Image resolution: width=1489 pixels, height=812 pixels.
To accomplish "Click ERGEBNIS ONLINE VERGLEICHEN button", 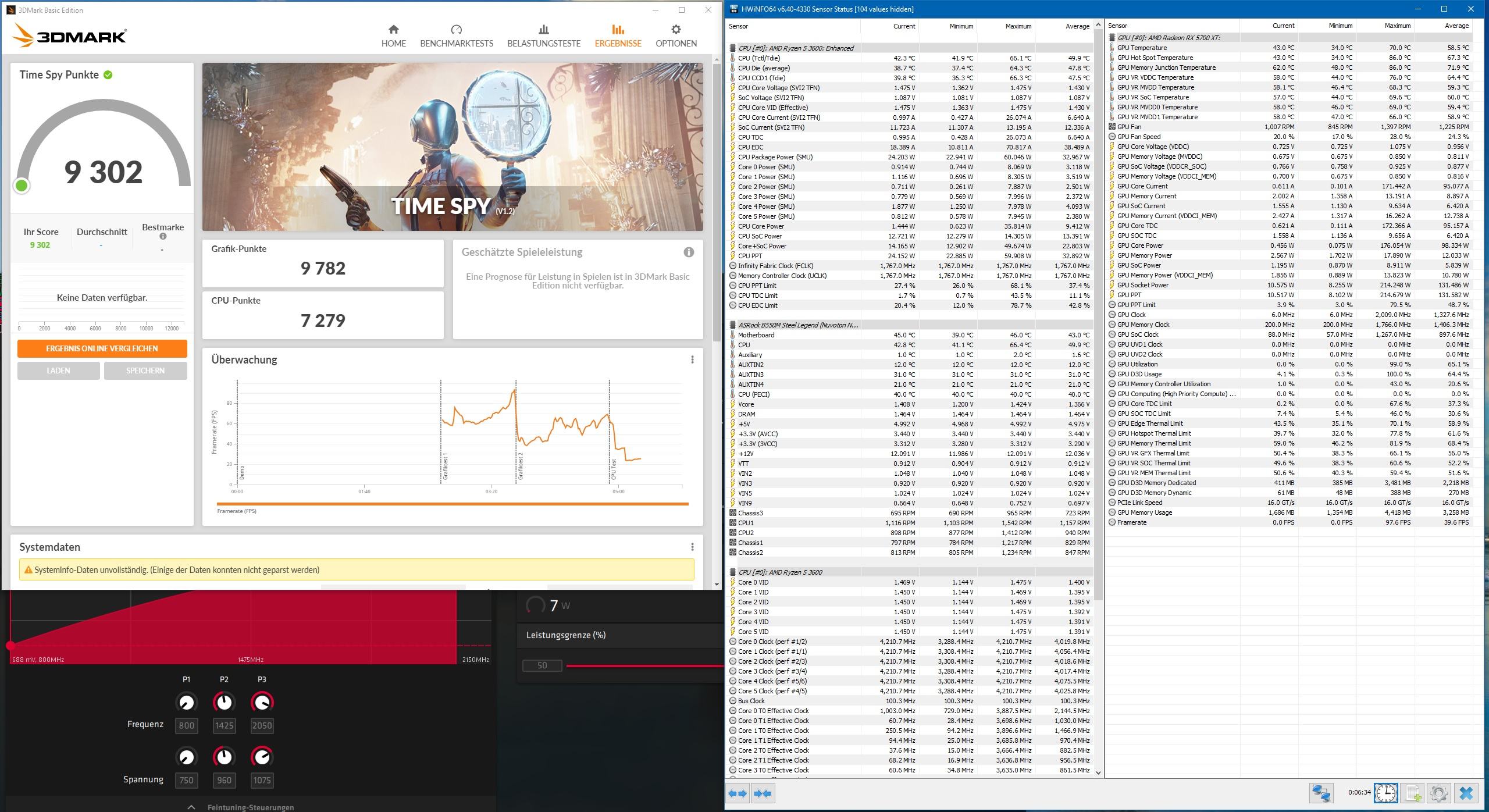I will click(x=102, y=348).
